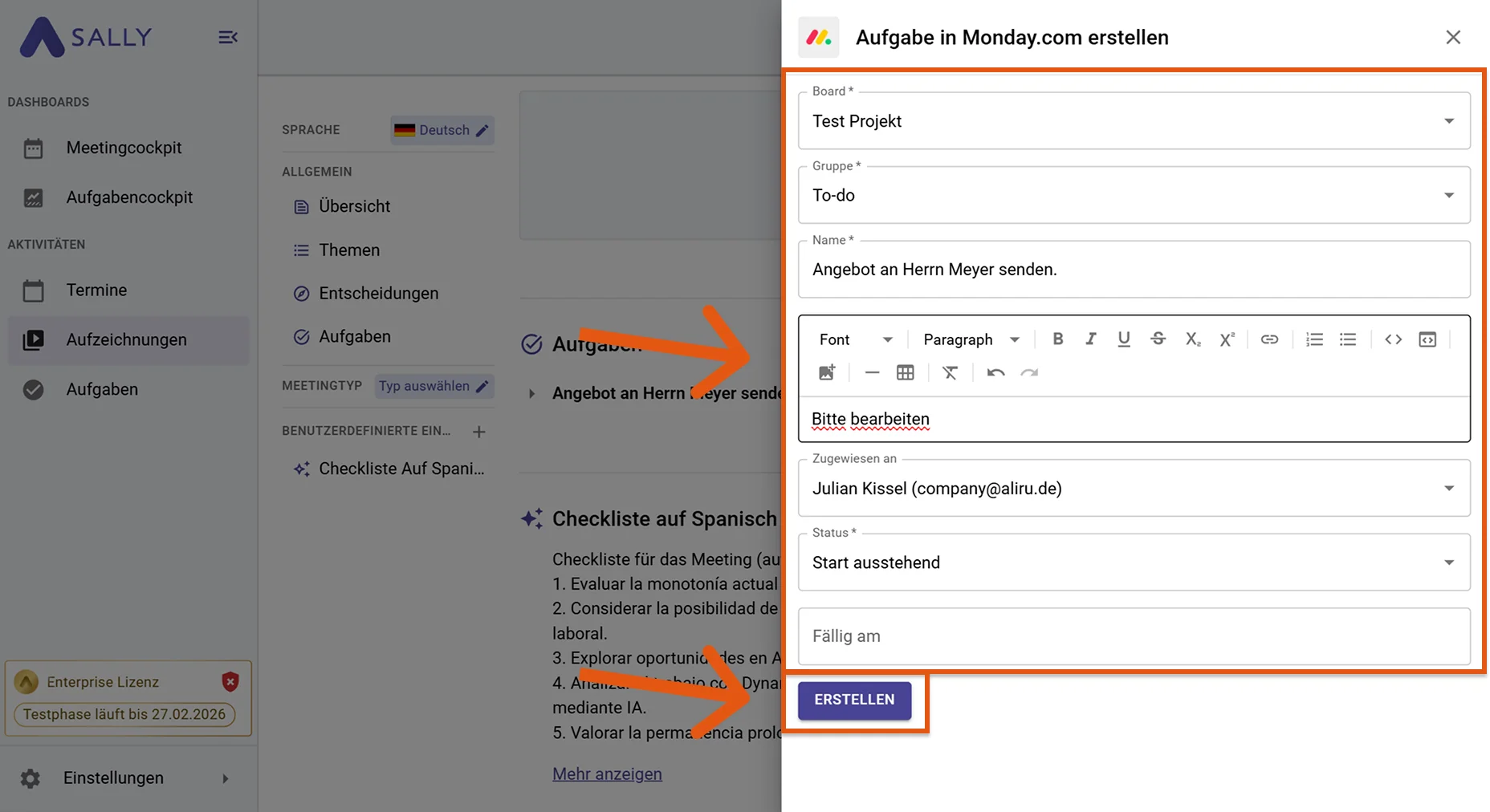Viewport: 1490px width, 812px height.
Task: Open Aufgaben in the left sidebar
Action: [128, 390]
